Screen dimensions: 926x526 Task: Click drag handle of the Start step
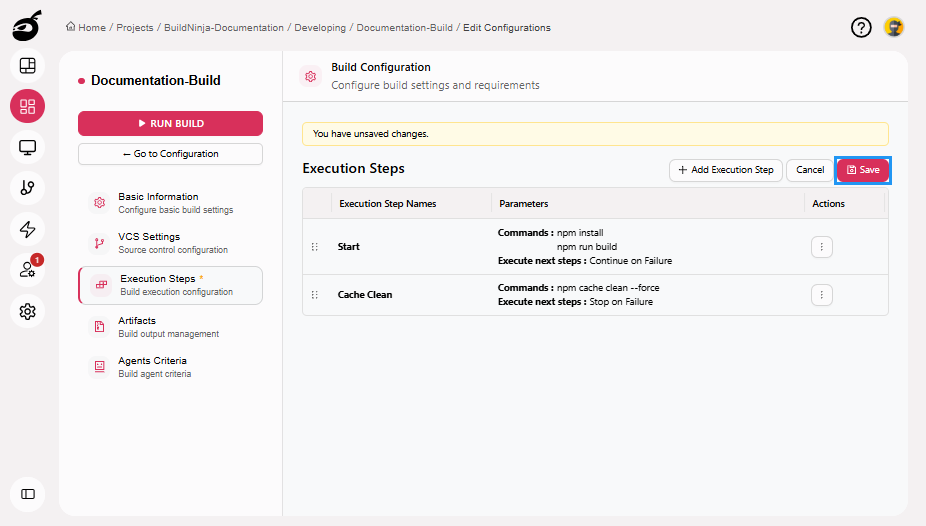point(314,247)
